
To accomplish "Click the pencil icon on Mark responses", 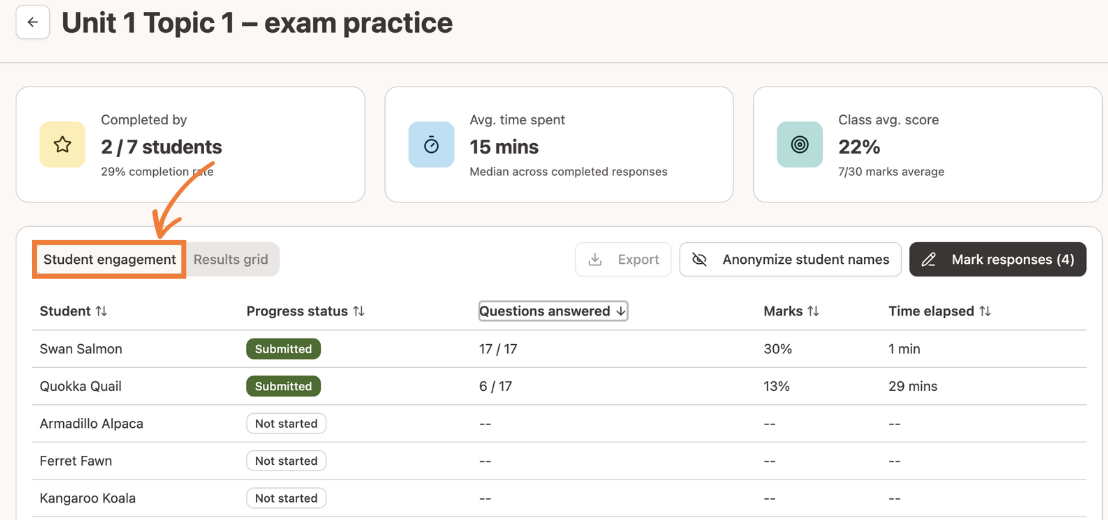I will point(929,260).
